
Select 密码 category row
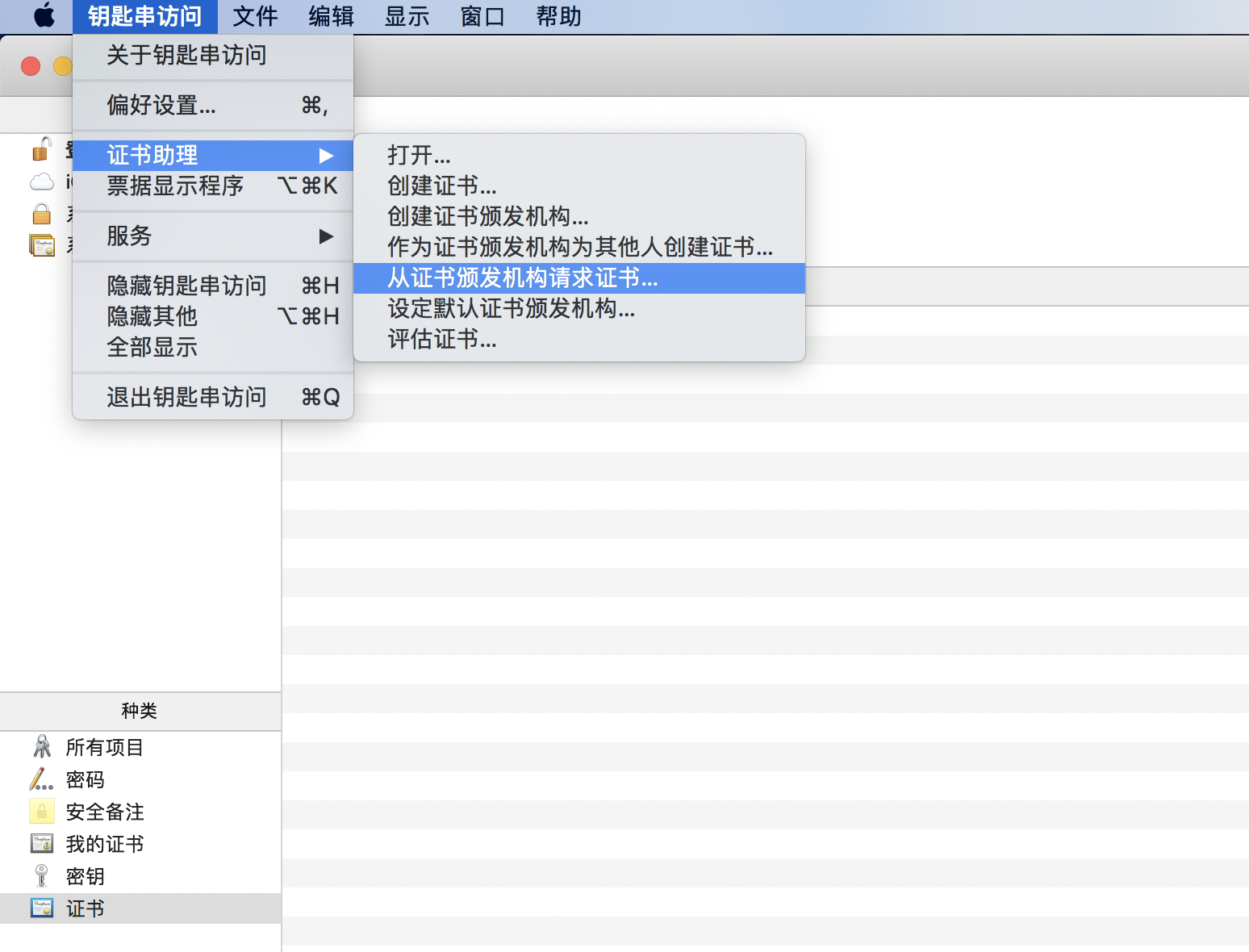click(140, 779)
